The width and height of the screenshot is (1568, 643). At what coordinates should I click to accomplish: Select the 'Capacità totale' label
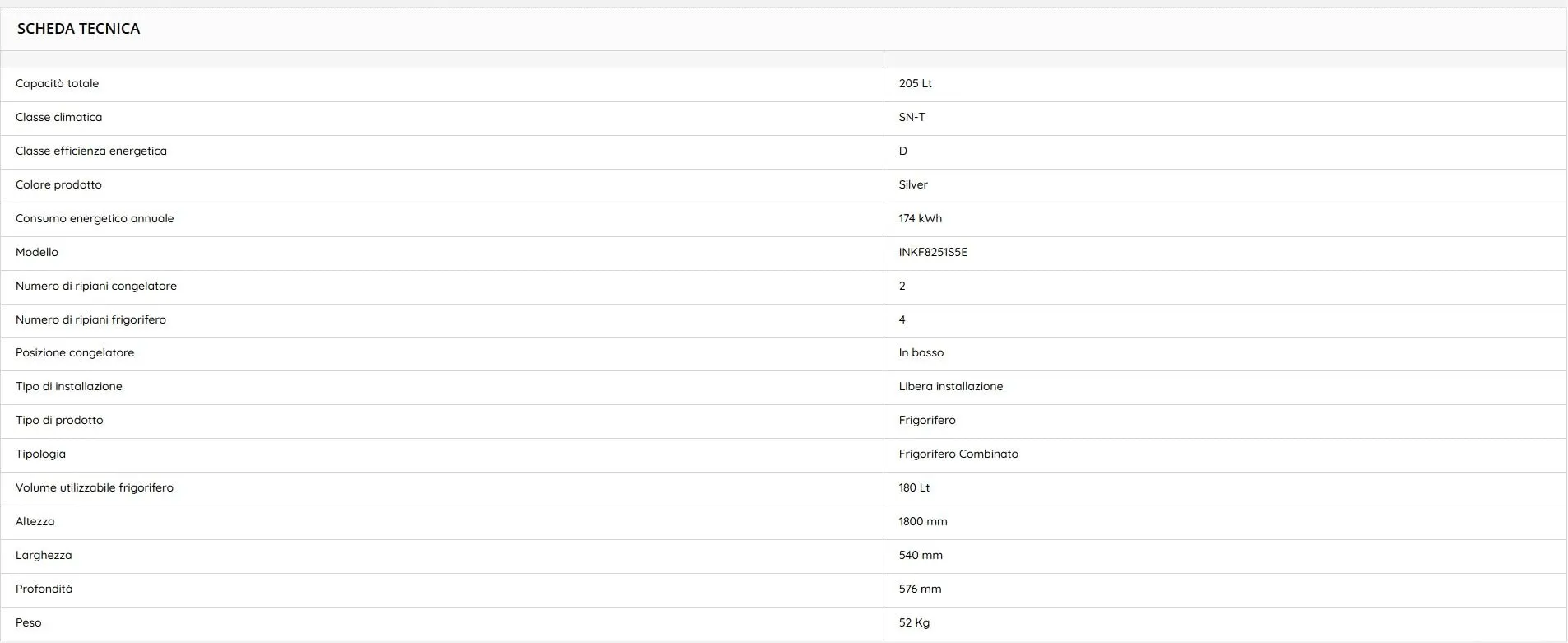57,83
